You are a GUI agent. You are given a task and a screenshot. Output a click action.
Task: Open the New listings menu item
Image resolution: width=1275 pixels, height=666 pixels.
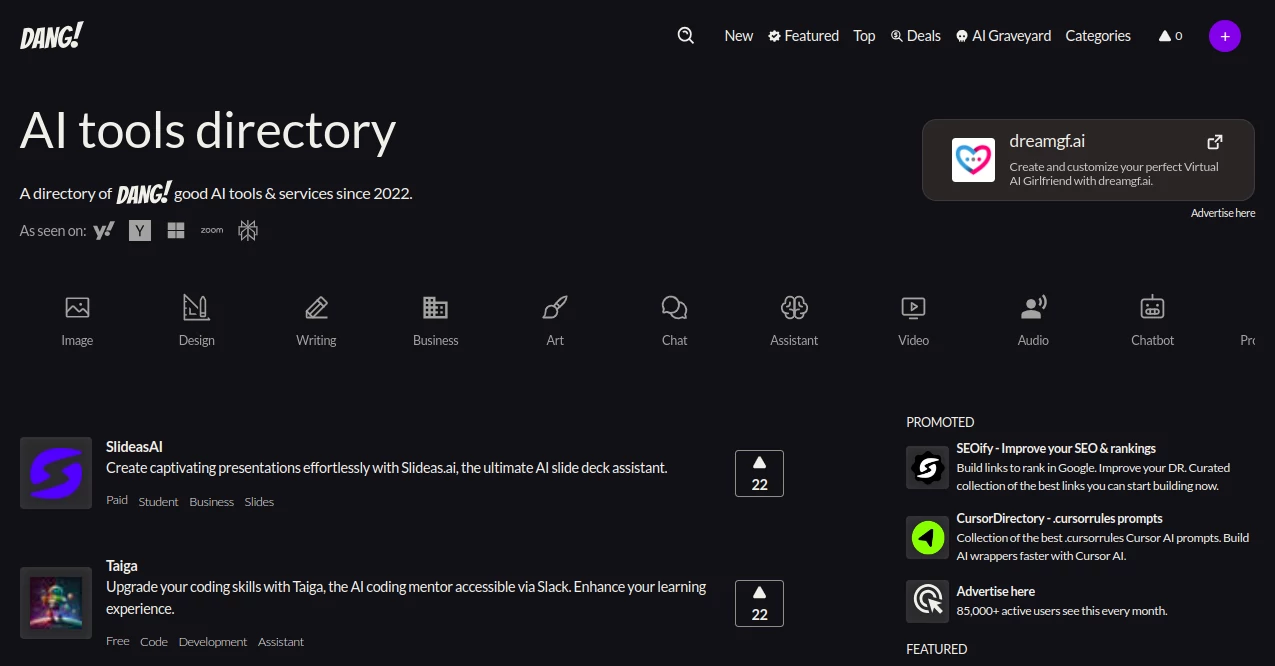click(739, 36)
